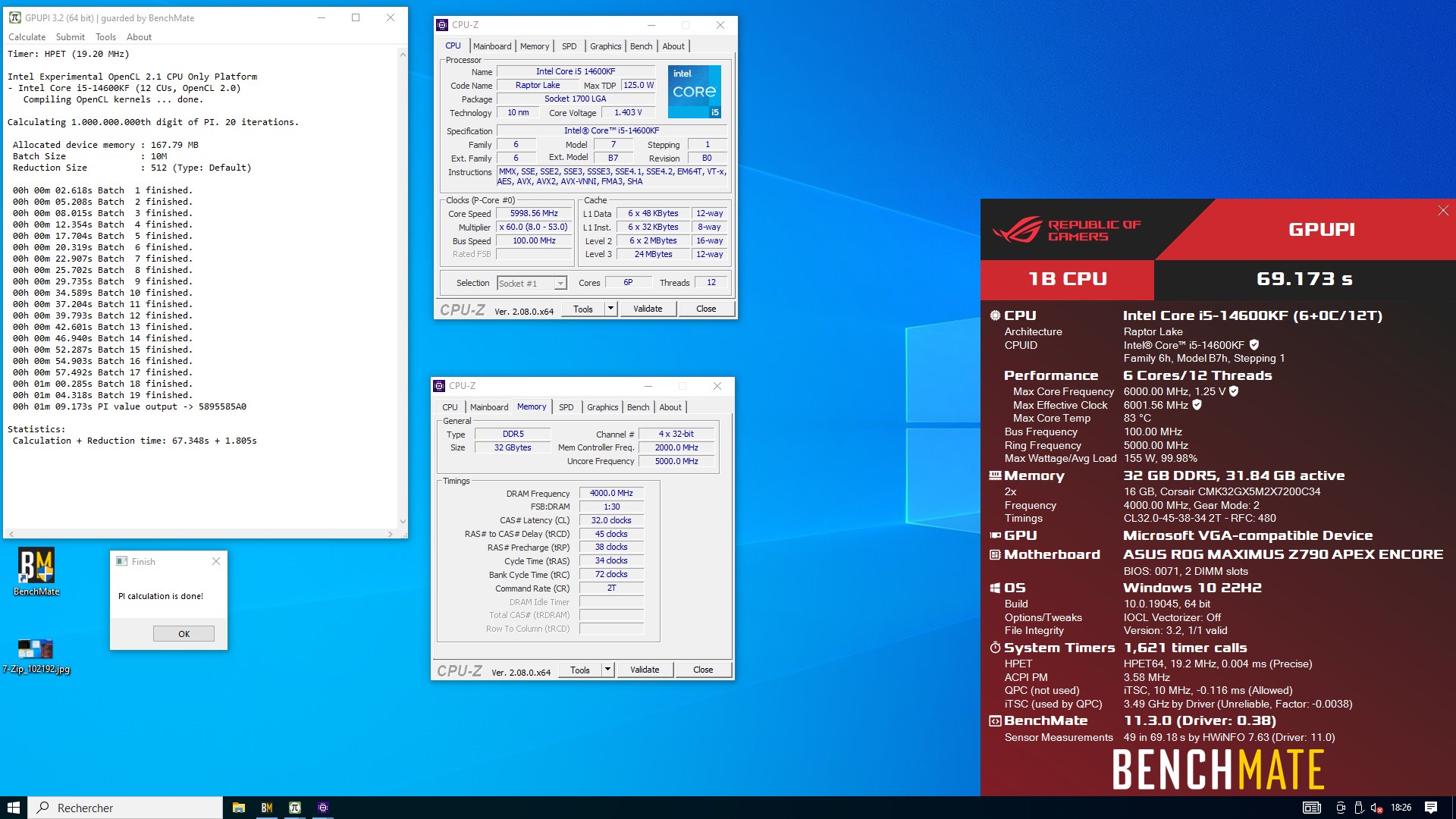Click Validate in upper CPU-Z window
The height and width of the screenshot is (819, 1456).
pos(648,309)
